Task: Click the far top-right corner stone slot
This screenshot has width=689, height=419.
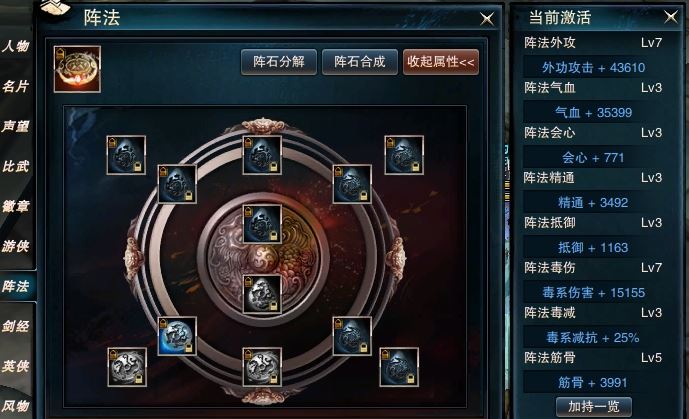Action: [404, 155]
